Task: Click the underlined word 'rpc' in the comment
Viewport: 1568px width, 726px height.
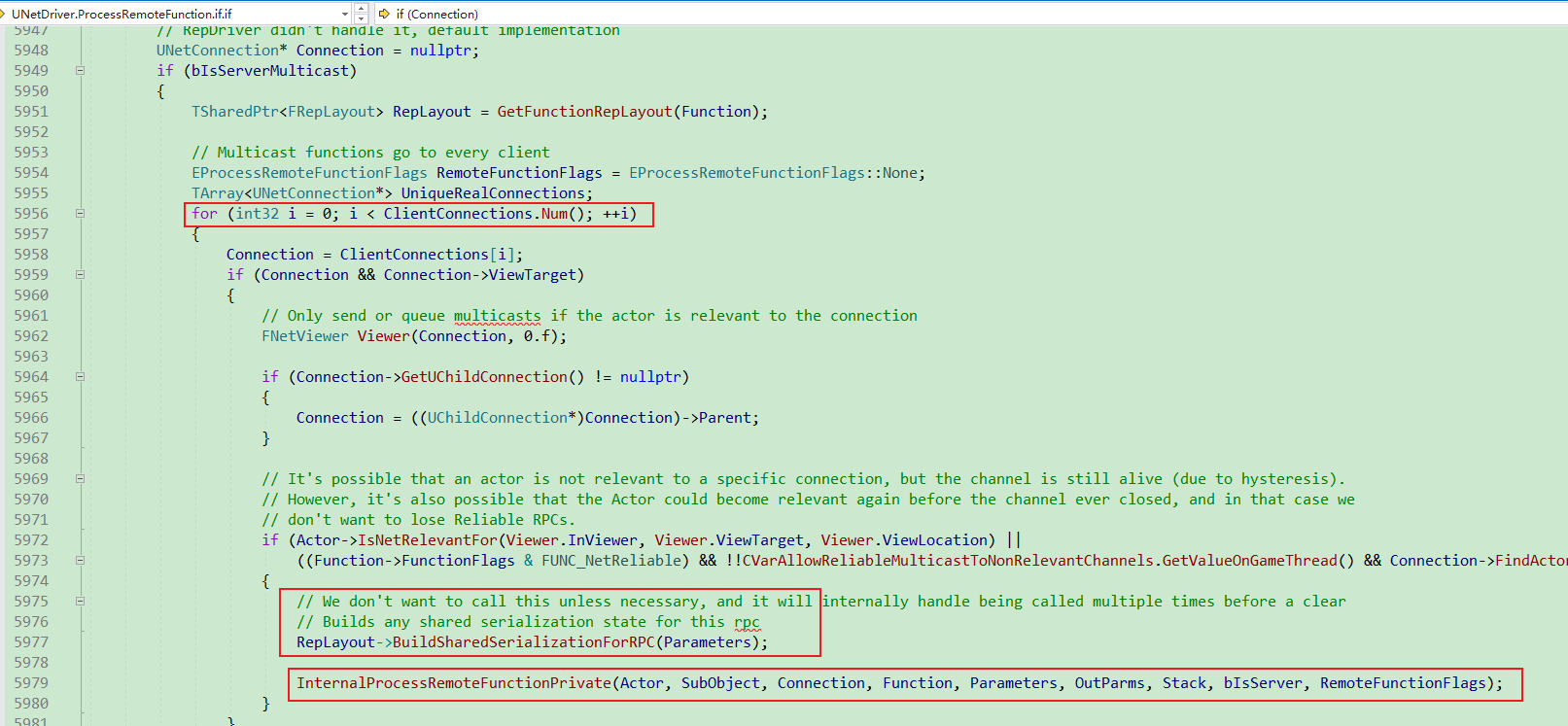Action: pyautogui.click(x=747, y=622)
